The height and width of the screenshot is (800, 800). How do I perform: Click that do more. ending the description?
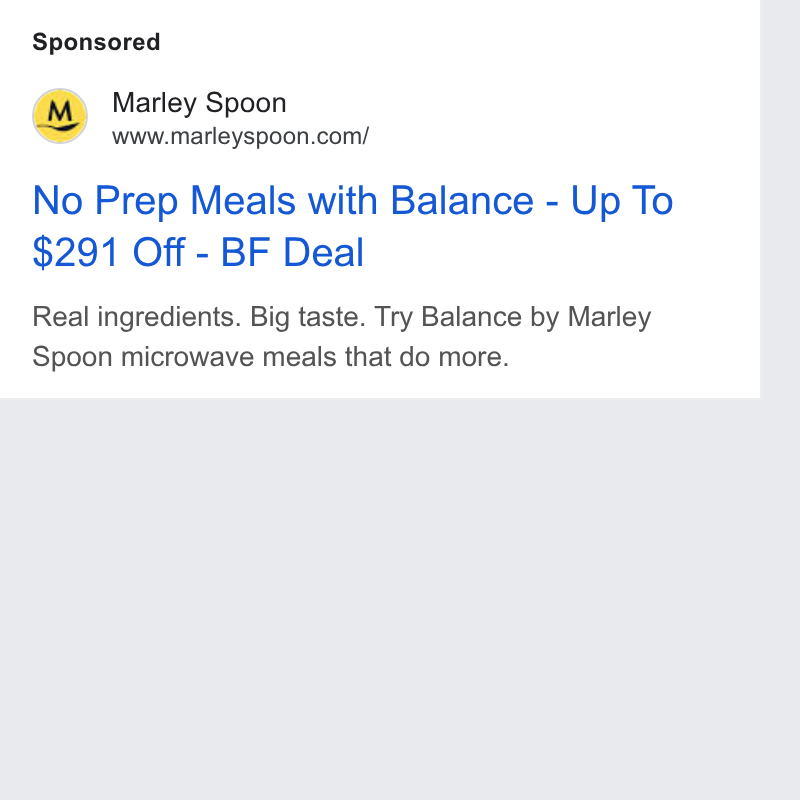coord(427,357)
